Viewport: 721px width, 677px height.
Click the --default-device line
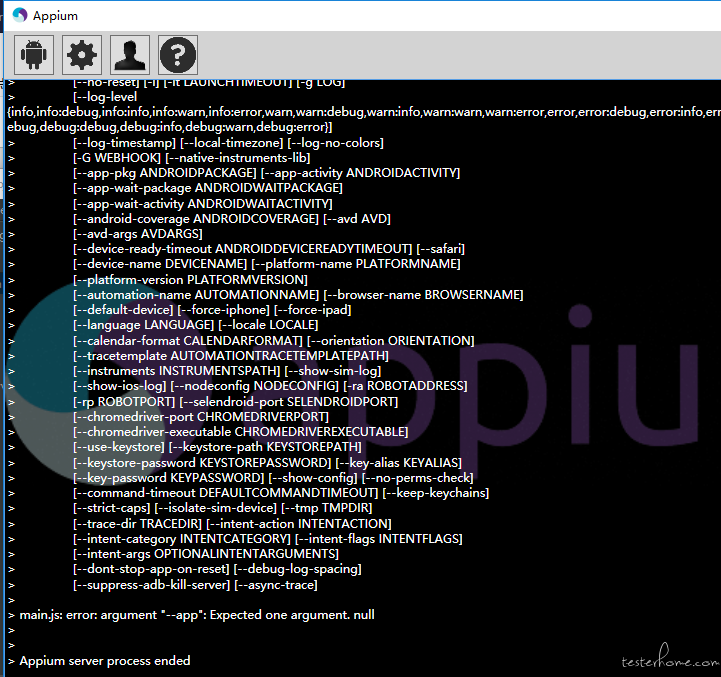tap(212, 310)
